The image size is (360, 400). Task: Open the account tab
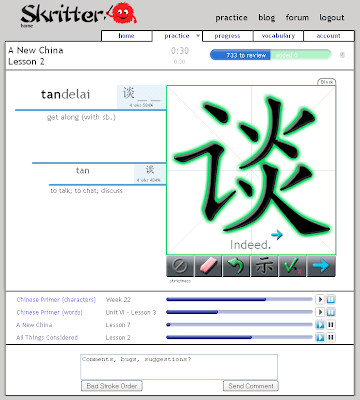click(329, 36)
